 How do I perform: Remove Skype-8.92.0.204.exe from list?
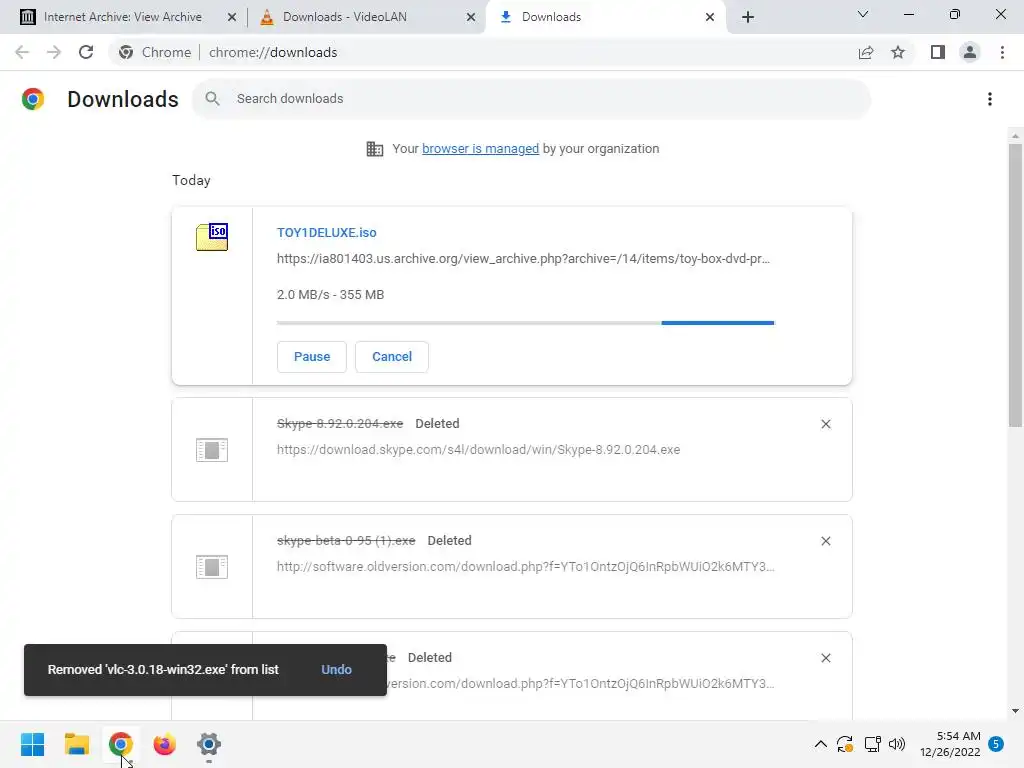point(825,424)
